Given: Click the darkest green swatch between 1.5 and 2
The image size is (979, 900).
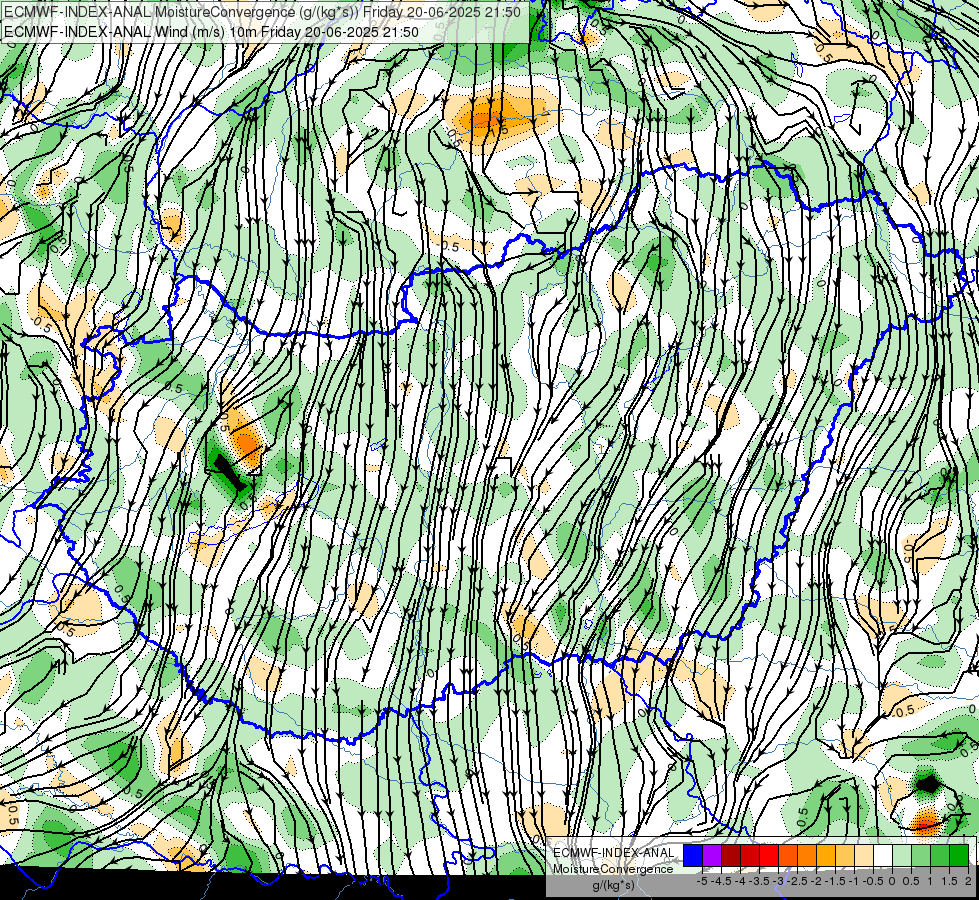Looking at the screenshot, I should pos(960,856).
